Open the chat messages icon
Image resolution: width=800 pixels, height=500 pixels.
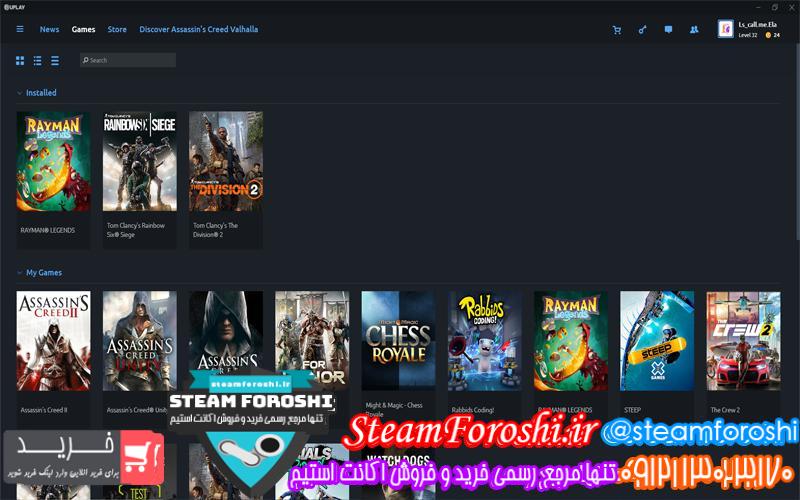tap(668, 30)
